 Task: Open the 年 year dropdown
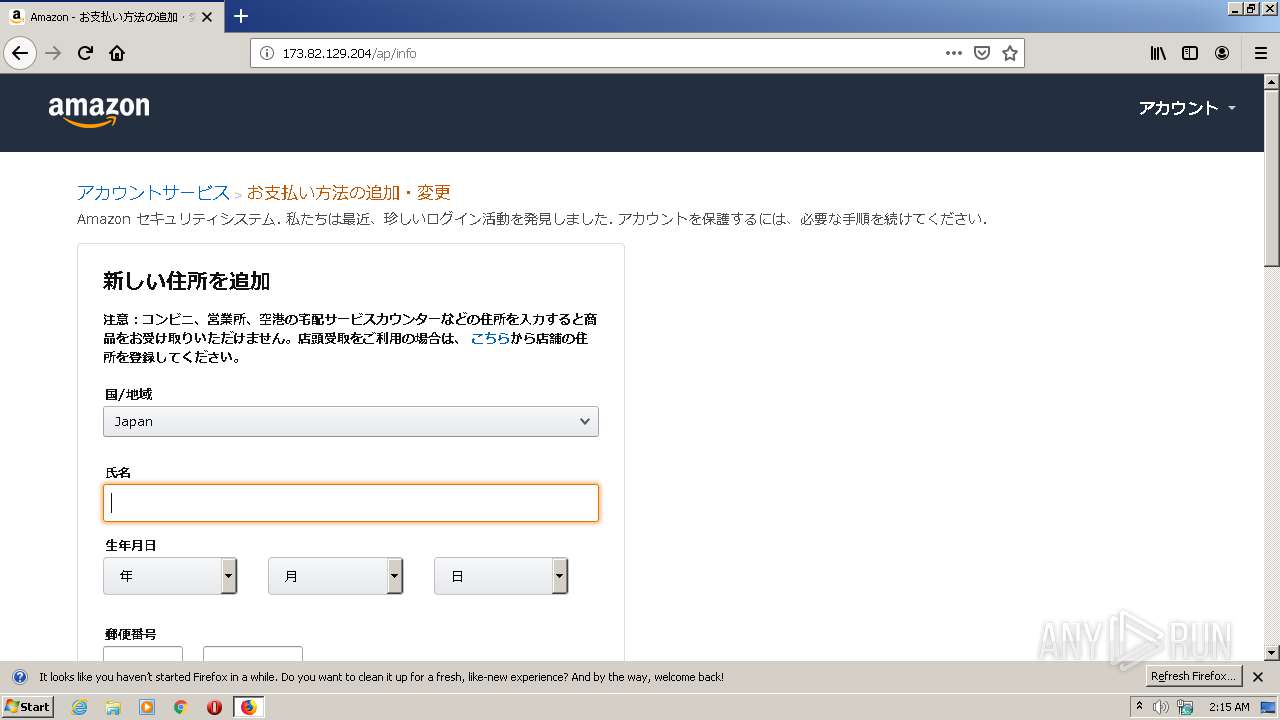coord(170,576)
